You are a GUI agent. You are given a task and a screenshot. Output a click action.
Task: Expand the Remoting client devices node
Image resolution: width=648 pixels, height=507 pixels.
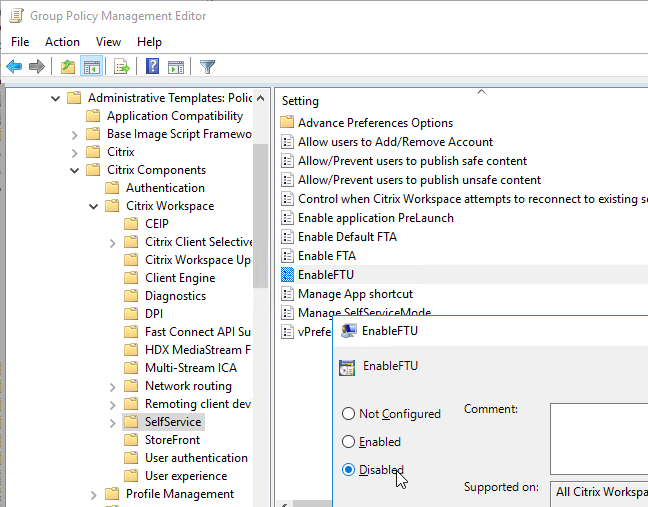tap(112, 405)
